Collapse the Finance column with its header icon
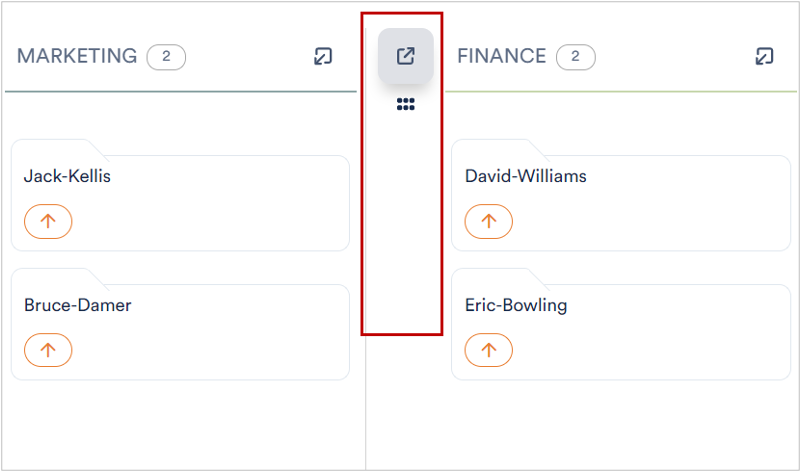800x472 pixels. [764, 56]
